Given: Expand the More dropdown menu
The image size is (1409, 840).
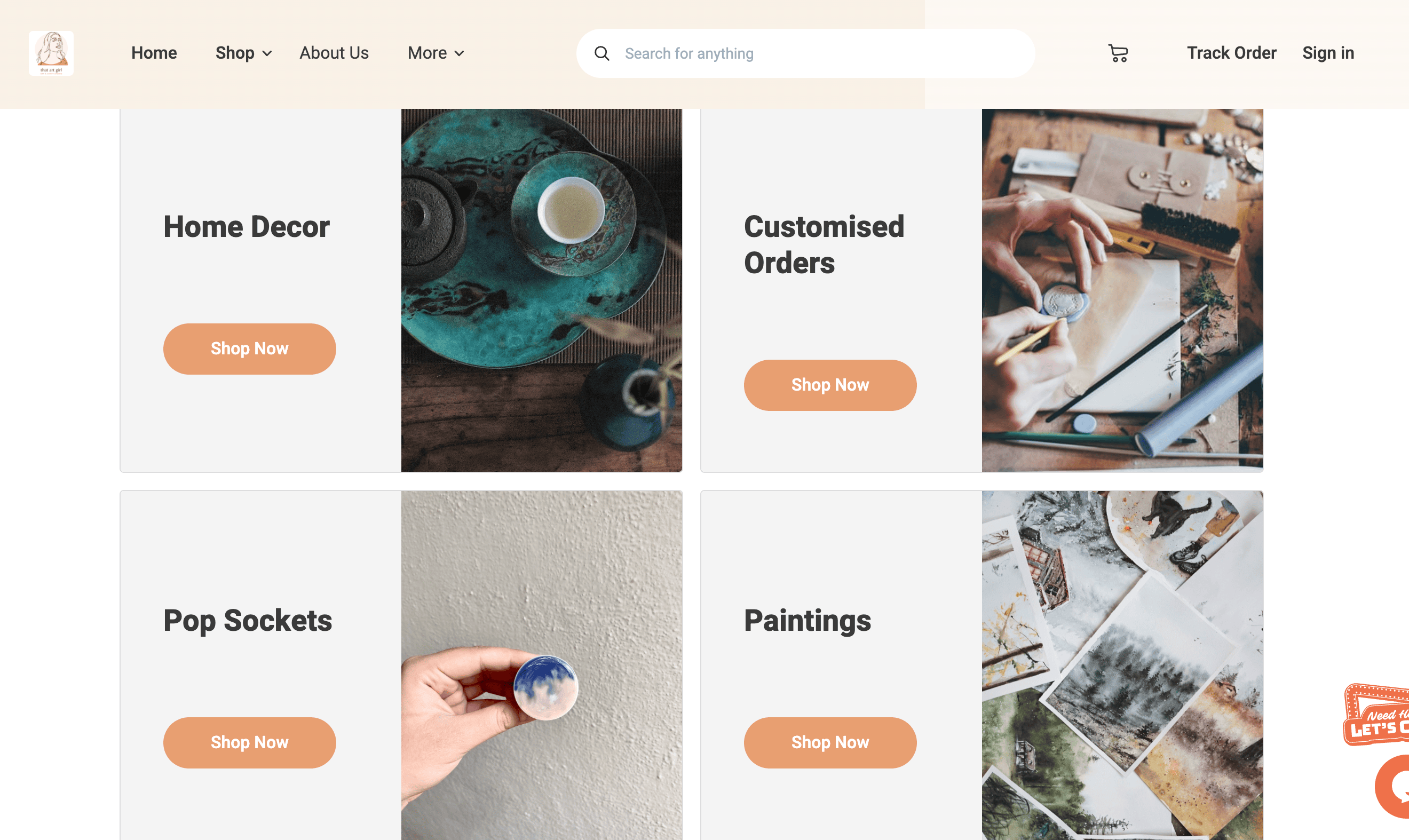Looking at the screenshot, I should pyautogui.click(x=435, y=53).
